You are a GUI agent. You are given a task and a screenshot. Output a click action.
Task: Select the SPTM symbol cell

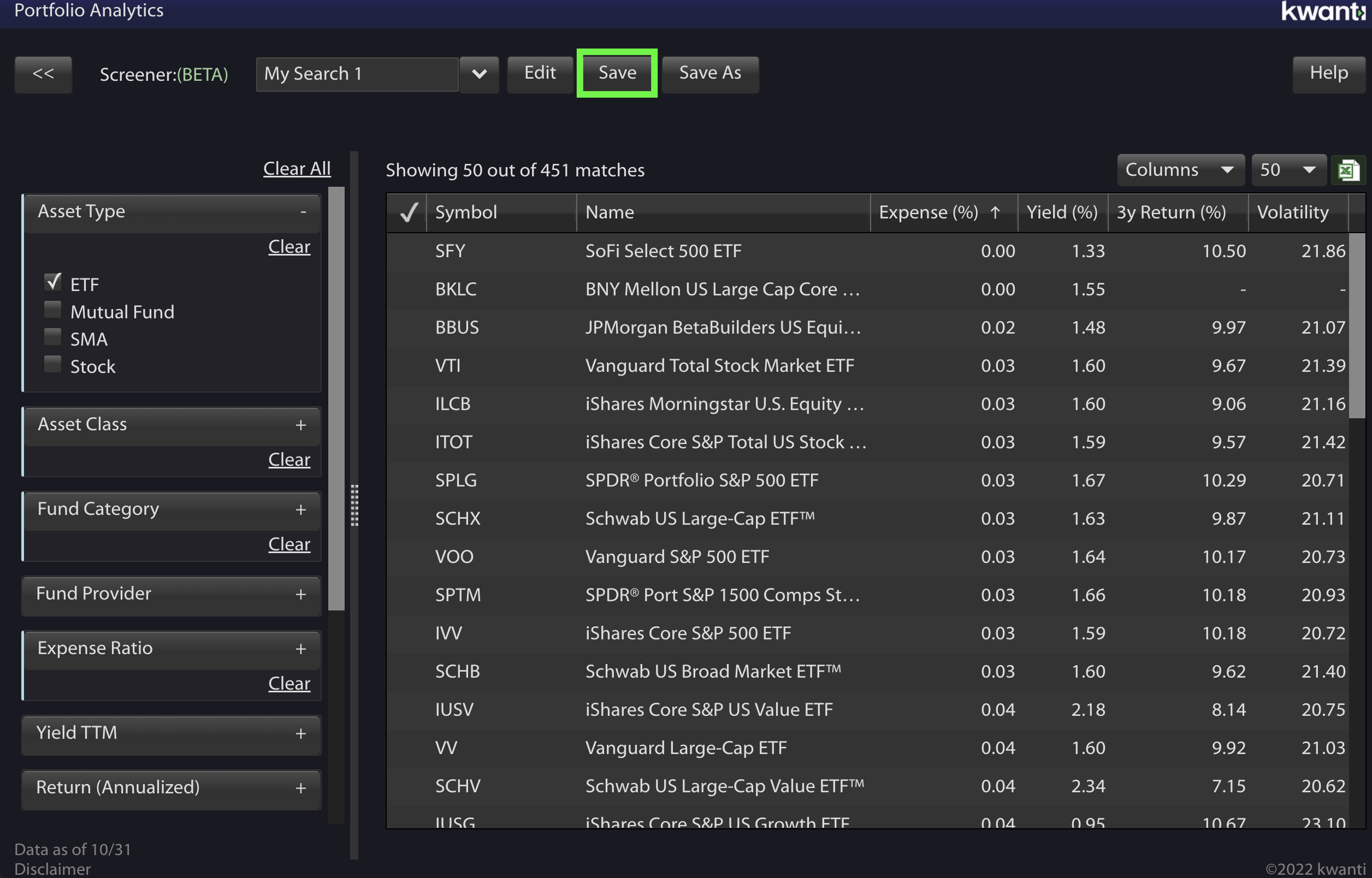pos(458,595)
